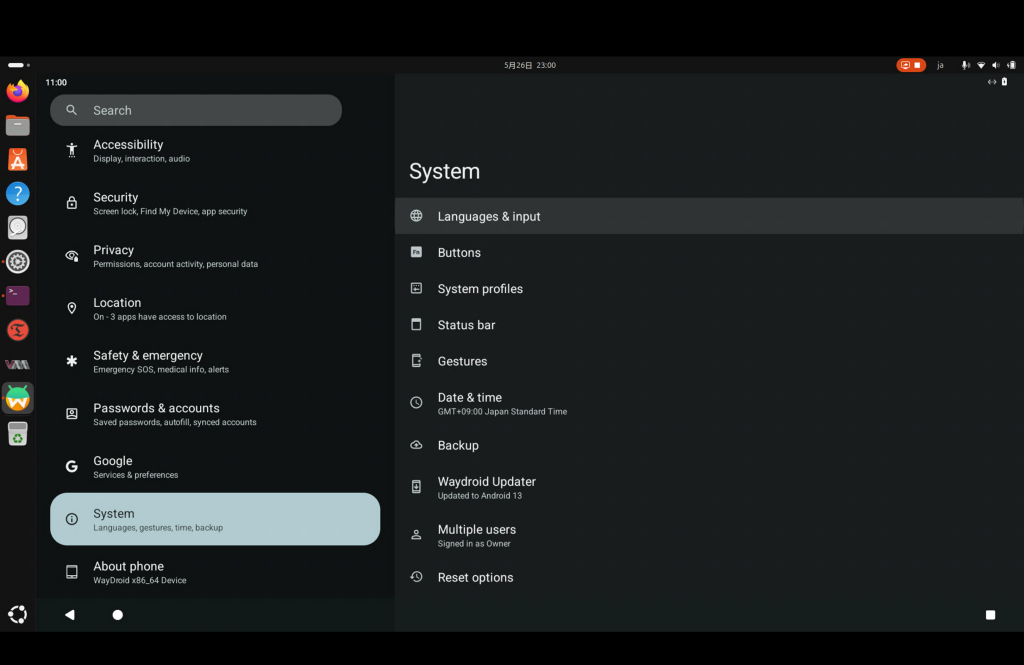Tap the Android home circle button
Image resolution: width=1024 pixels, height=665 pixels.
click(118, 615)
